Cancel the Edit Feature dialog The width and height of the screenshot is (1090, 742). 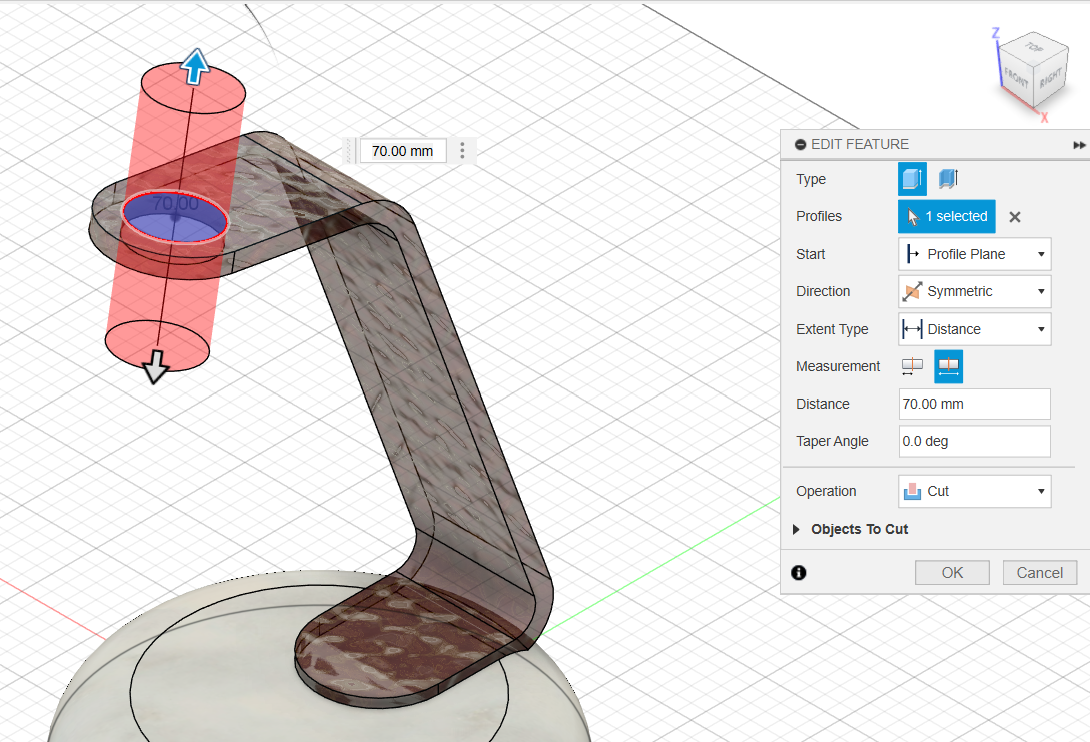pos(1040,572)
